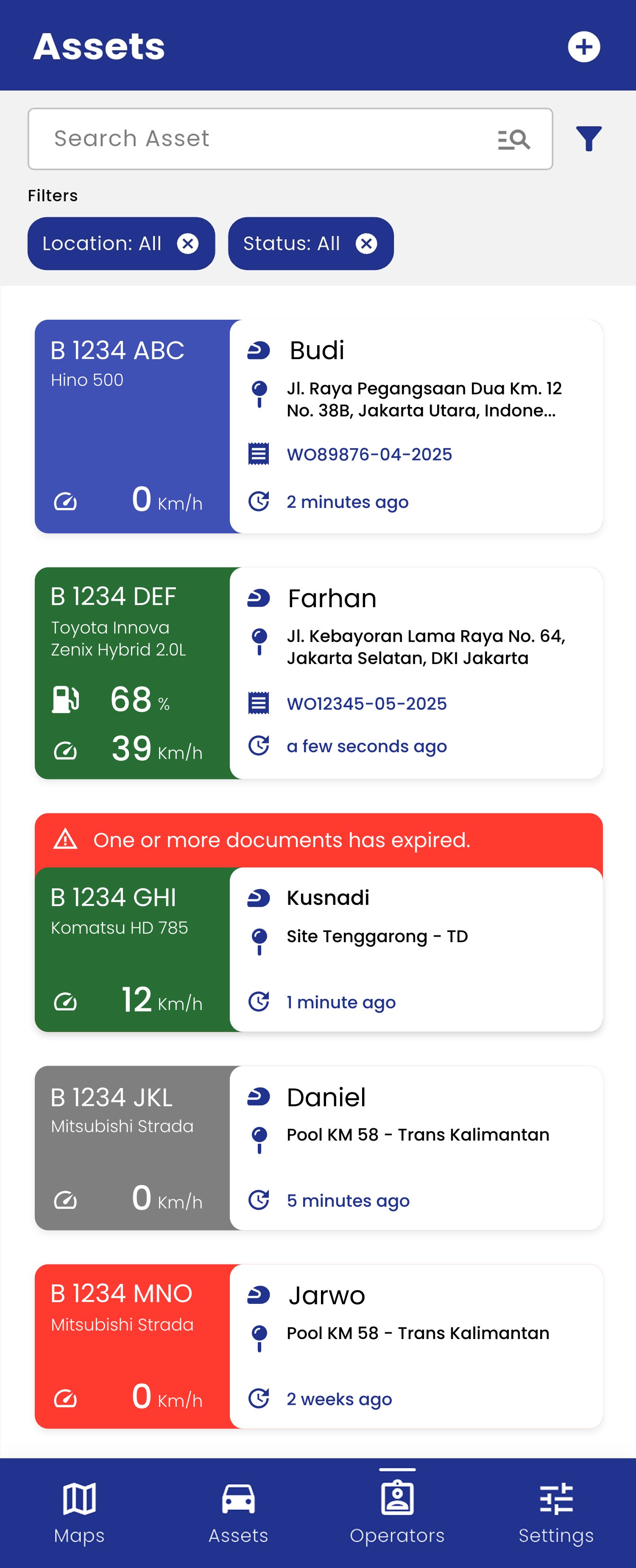Open work order WO89876-04-2025 link
The image size is (636, 1568).
[369, 454]
